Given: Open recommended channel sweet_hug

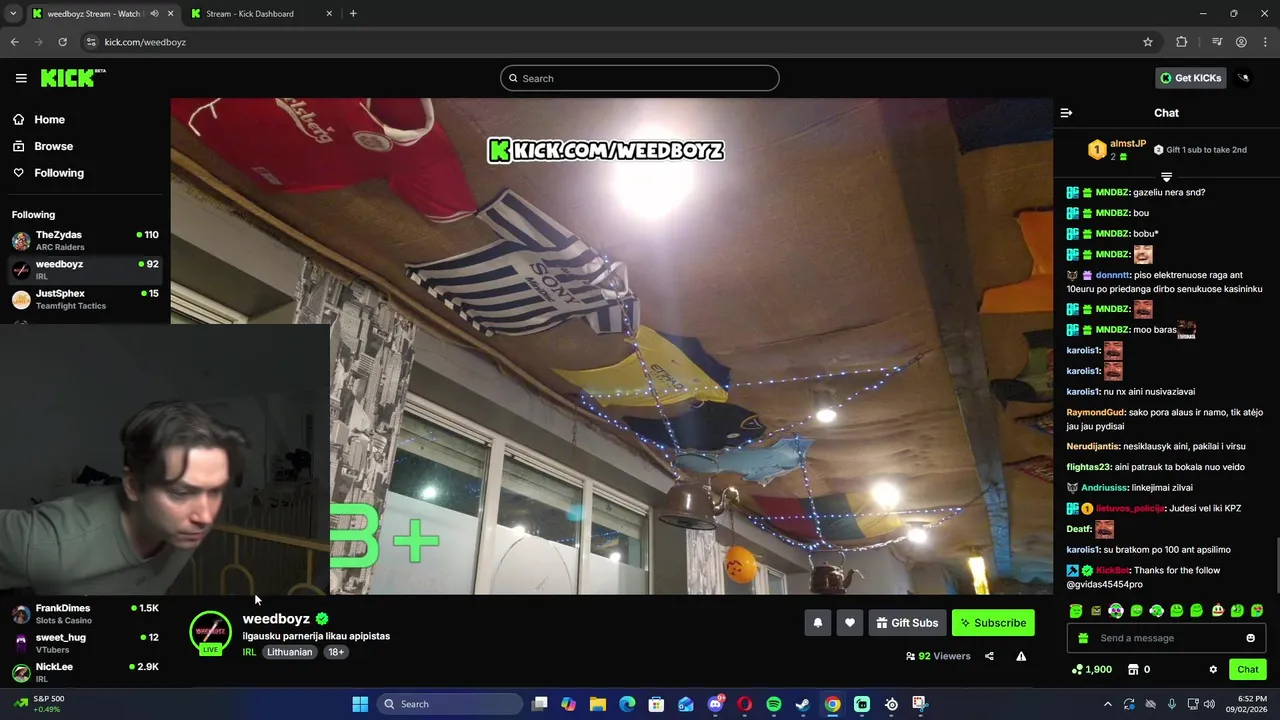Looking at the screenshot, I should (x=85, y=643).
